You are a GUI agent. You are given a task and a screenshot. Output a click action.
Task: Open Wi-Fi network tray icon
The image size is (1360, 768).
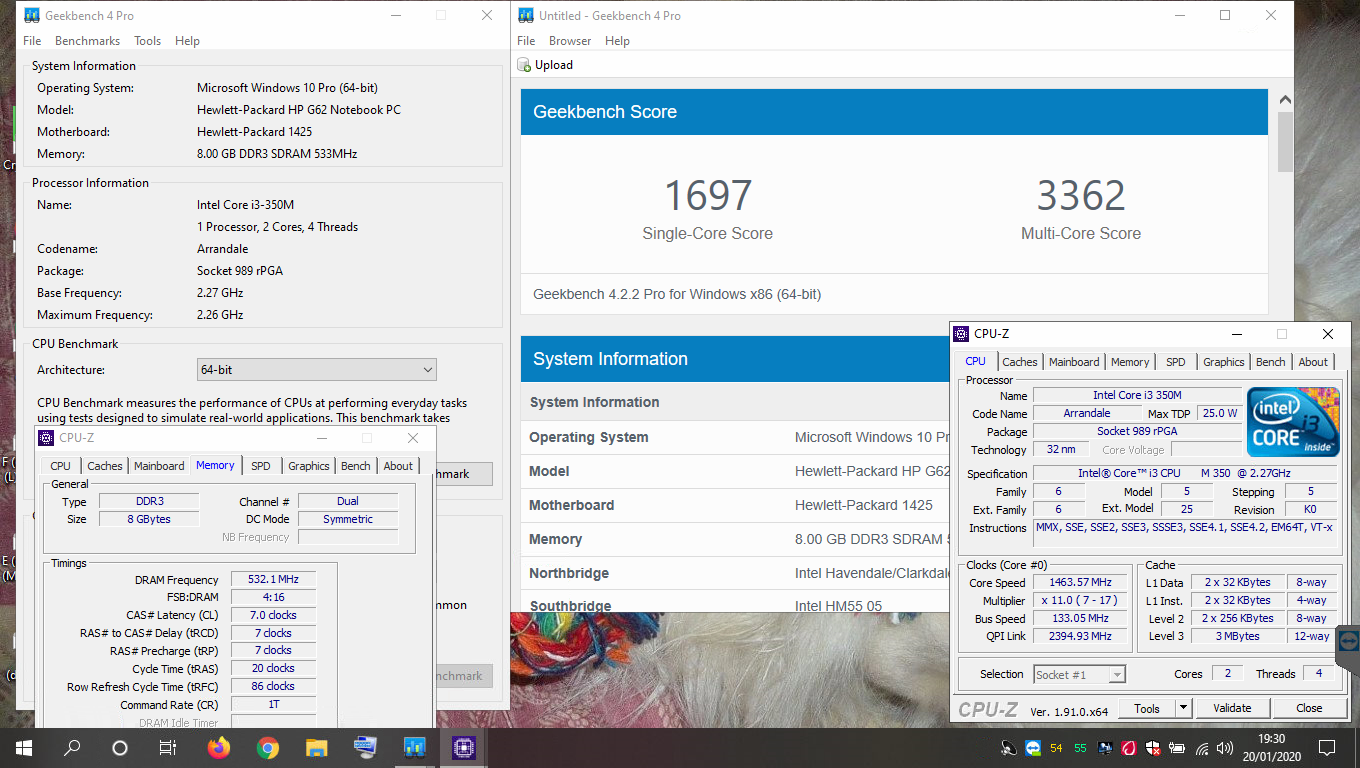coord(1201,748)
